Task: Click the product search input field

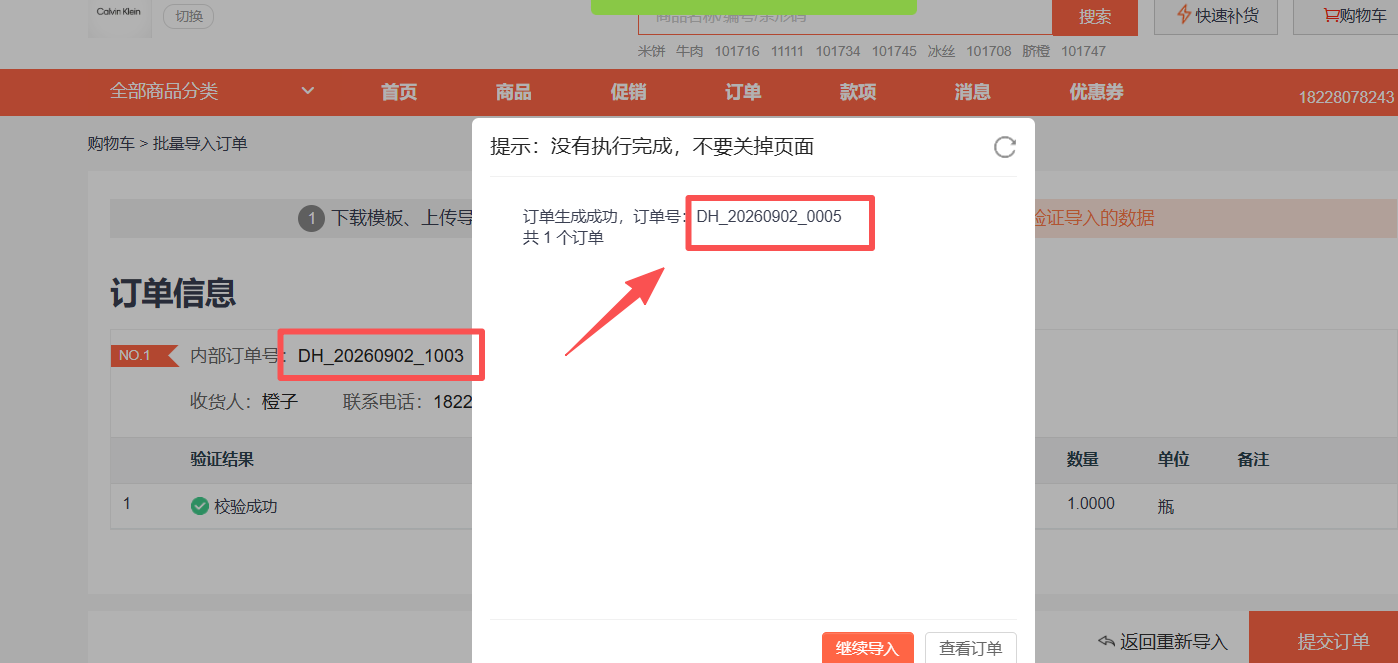Action: click(x=845, y=17)
